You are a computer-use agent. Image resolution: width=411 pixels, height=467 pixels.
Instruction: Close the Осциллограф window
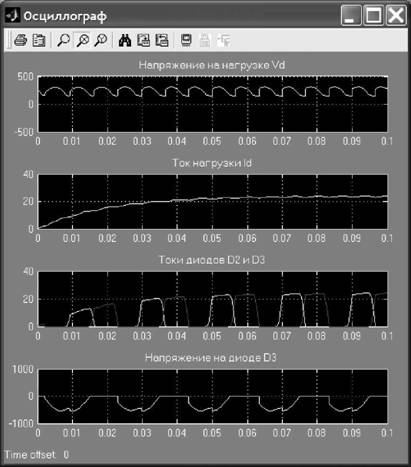(x=396, y=15)
